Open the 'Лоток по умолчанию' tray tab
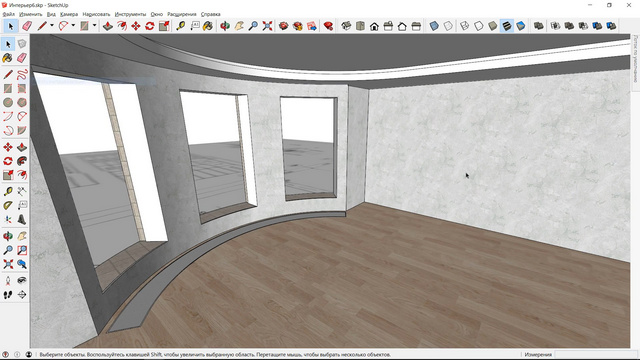The height and width of the screenshot is (360, 640). tap(636, 58)
